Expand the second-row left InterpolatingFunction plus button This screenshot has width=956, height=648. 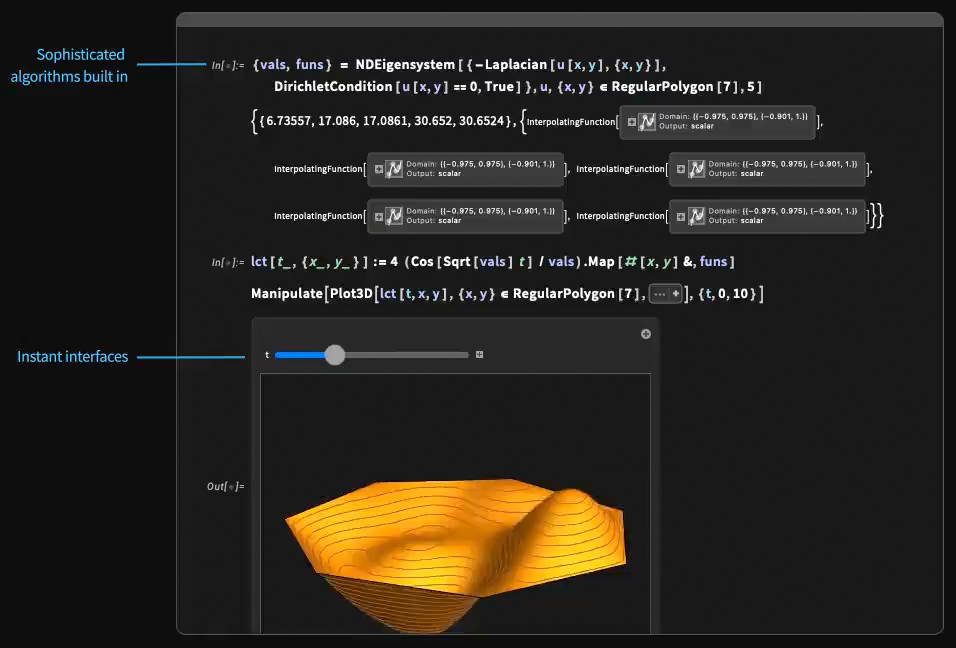click(379, 169)
